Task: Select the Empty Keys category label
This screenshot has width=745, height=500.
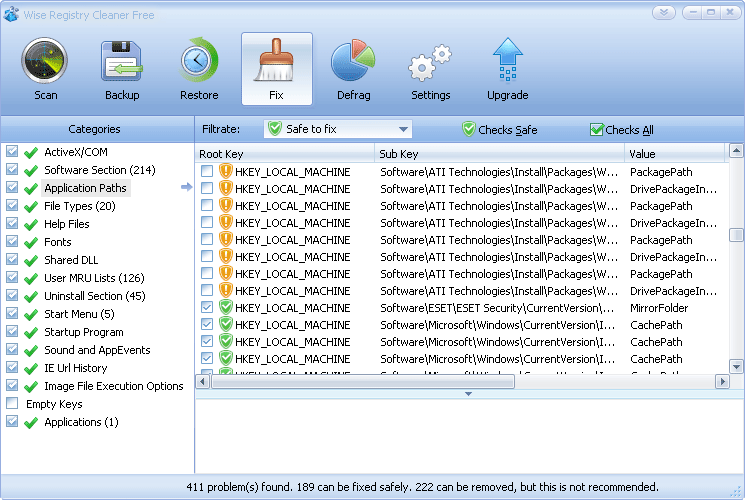Action: 54,404
